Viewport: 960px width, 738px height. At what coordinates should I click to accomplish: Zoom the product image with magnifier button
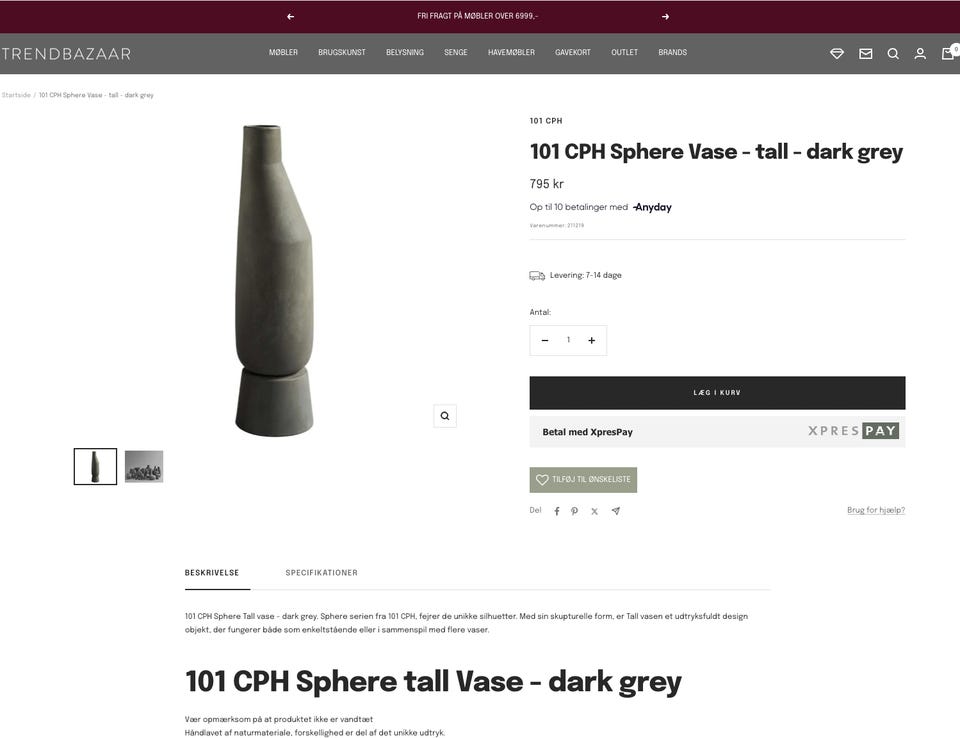coord(444,416)
